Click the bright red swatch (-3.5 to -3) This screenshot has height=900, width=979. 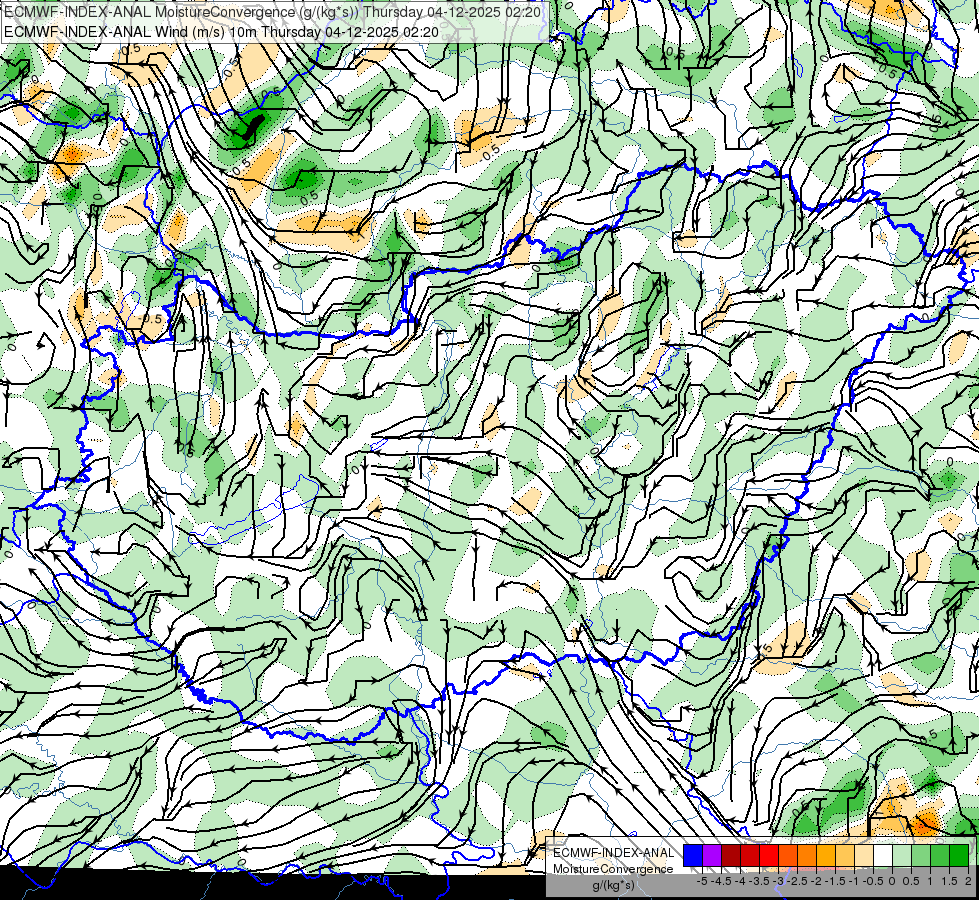pos(769,856)
